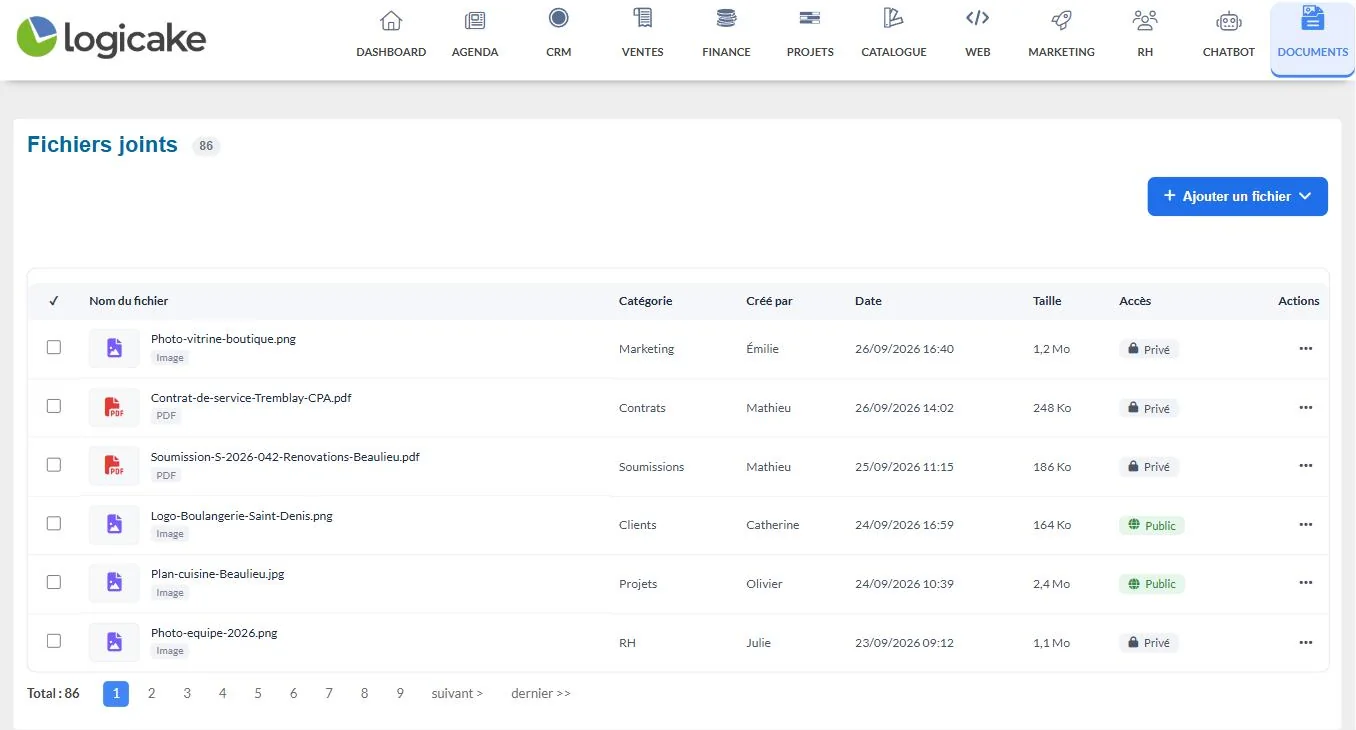Click the image icon for Plan-cuisine-Beaulieu.jpg
This screenshot has height=730, width=1356.
pos(114,583)
